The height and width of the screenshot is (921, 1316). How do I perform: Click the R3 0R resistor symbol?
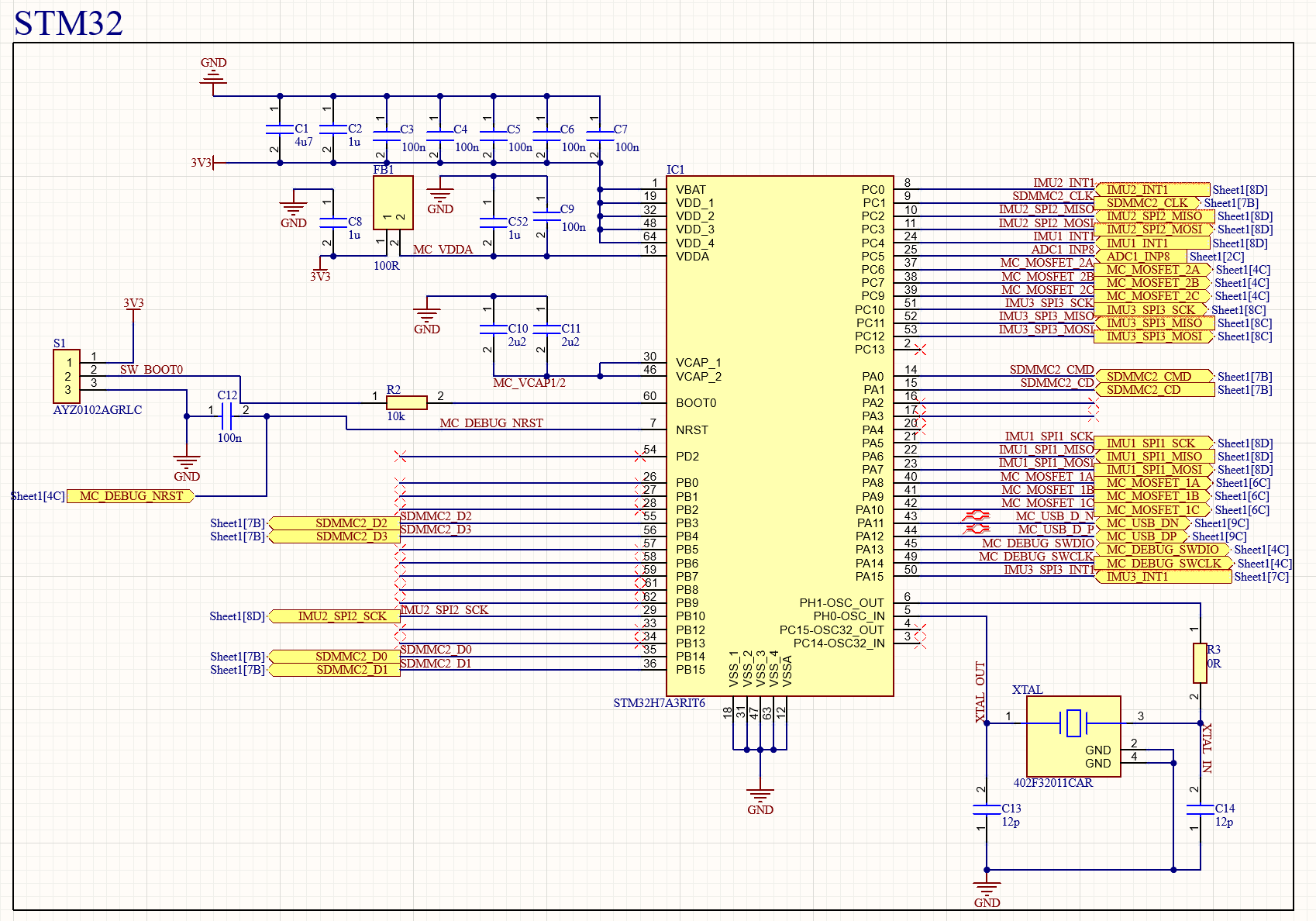(1200, 663)
